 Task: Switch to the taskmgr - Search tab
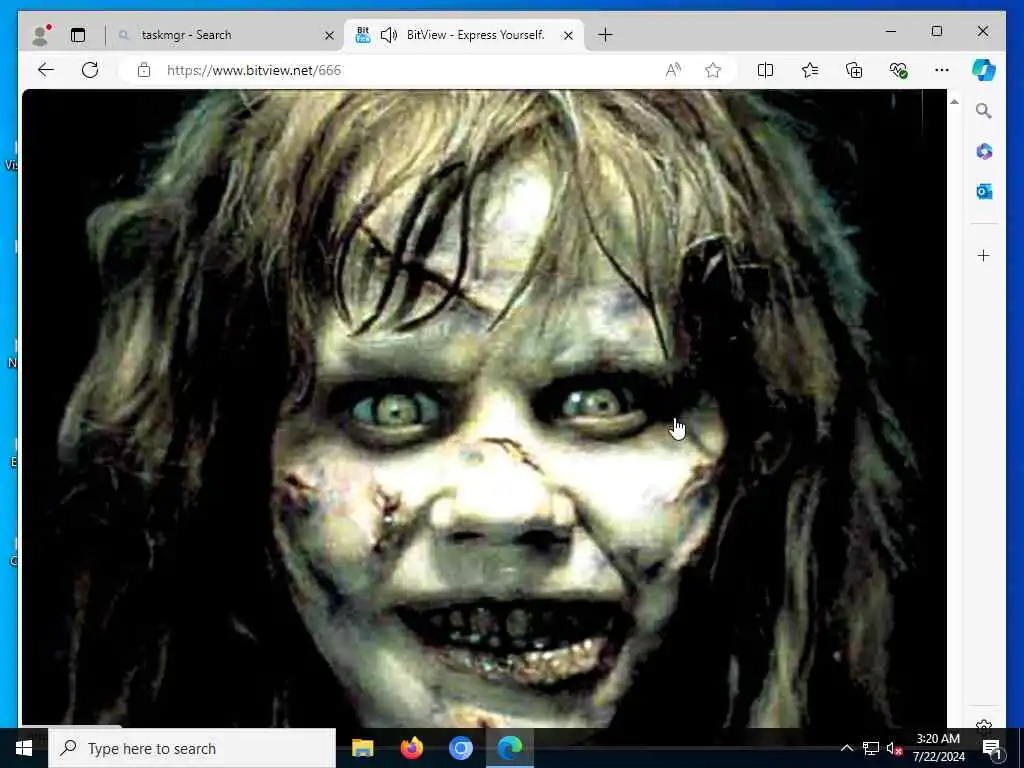[x=224, y=35]
